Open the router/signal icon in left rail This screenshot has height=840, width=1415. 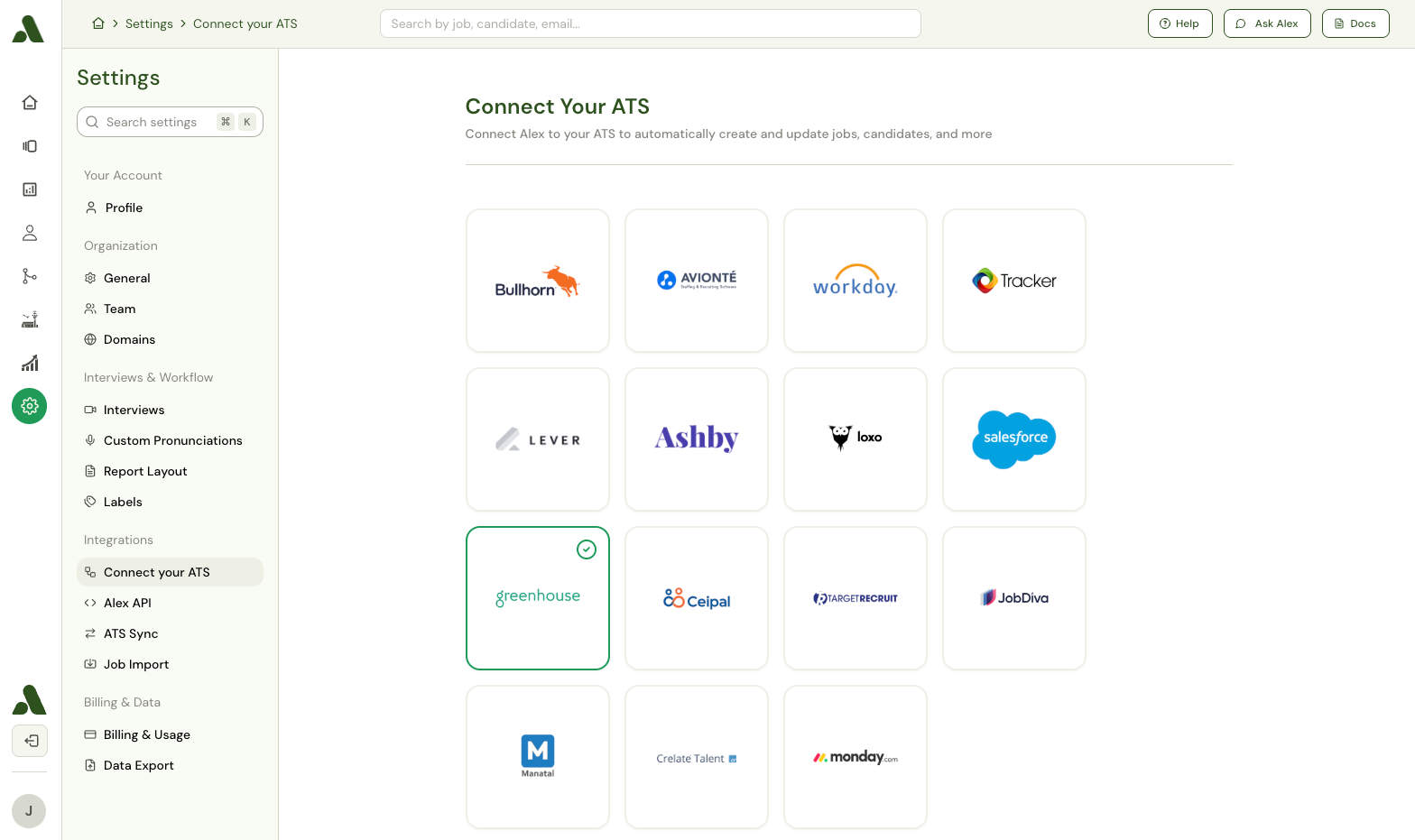[30, 319]
